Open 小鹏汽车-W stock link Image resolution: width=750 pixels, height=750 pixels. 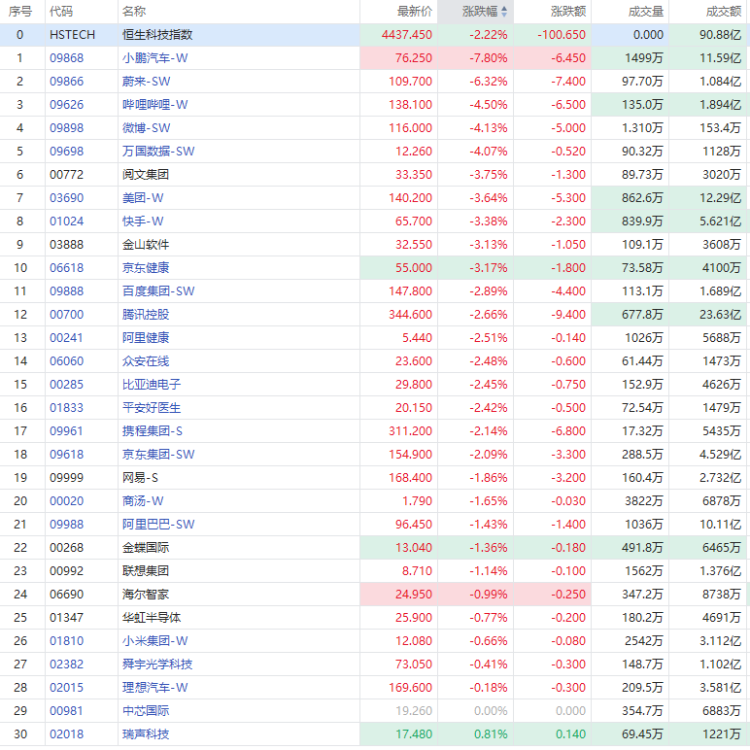[x=155, y=58]
